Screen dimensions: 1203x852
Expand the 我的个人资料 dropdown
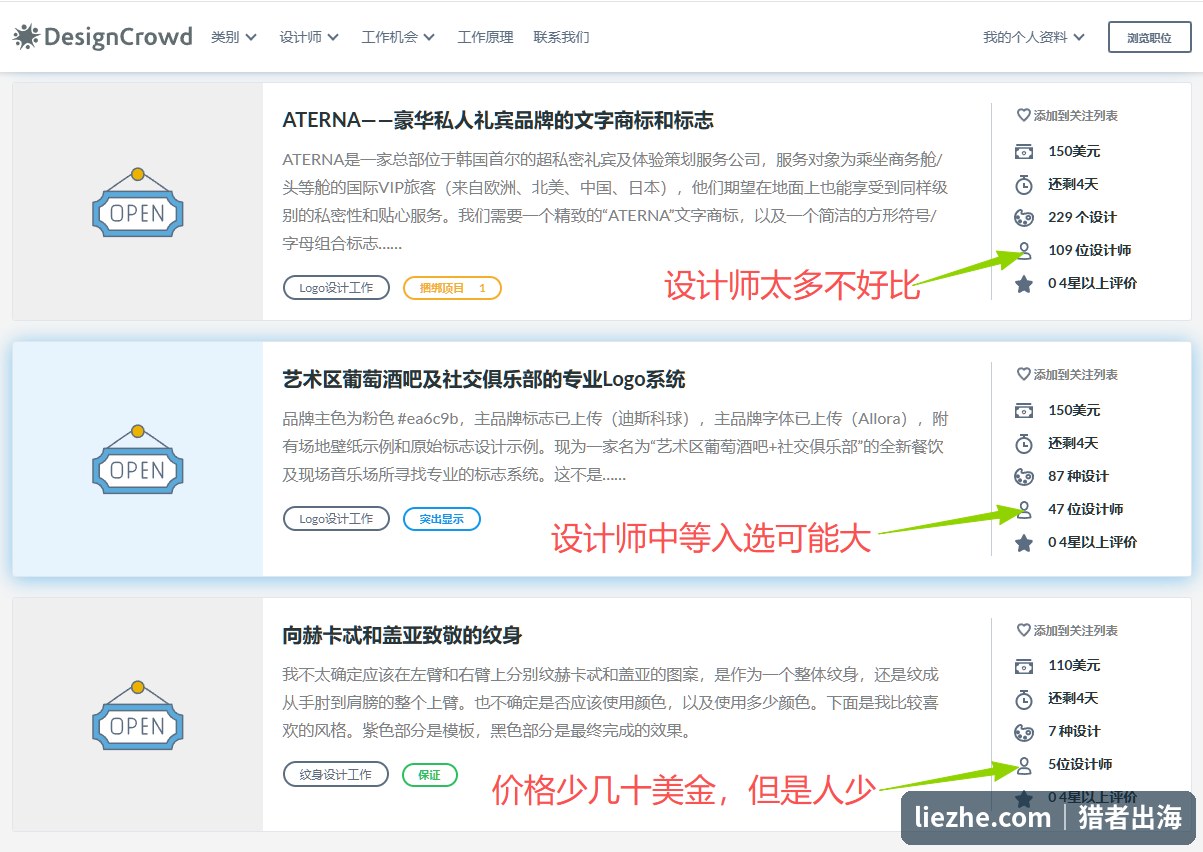(1034, 37)
